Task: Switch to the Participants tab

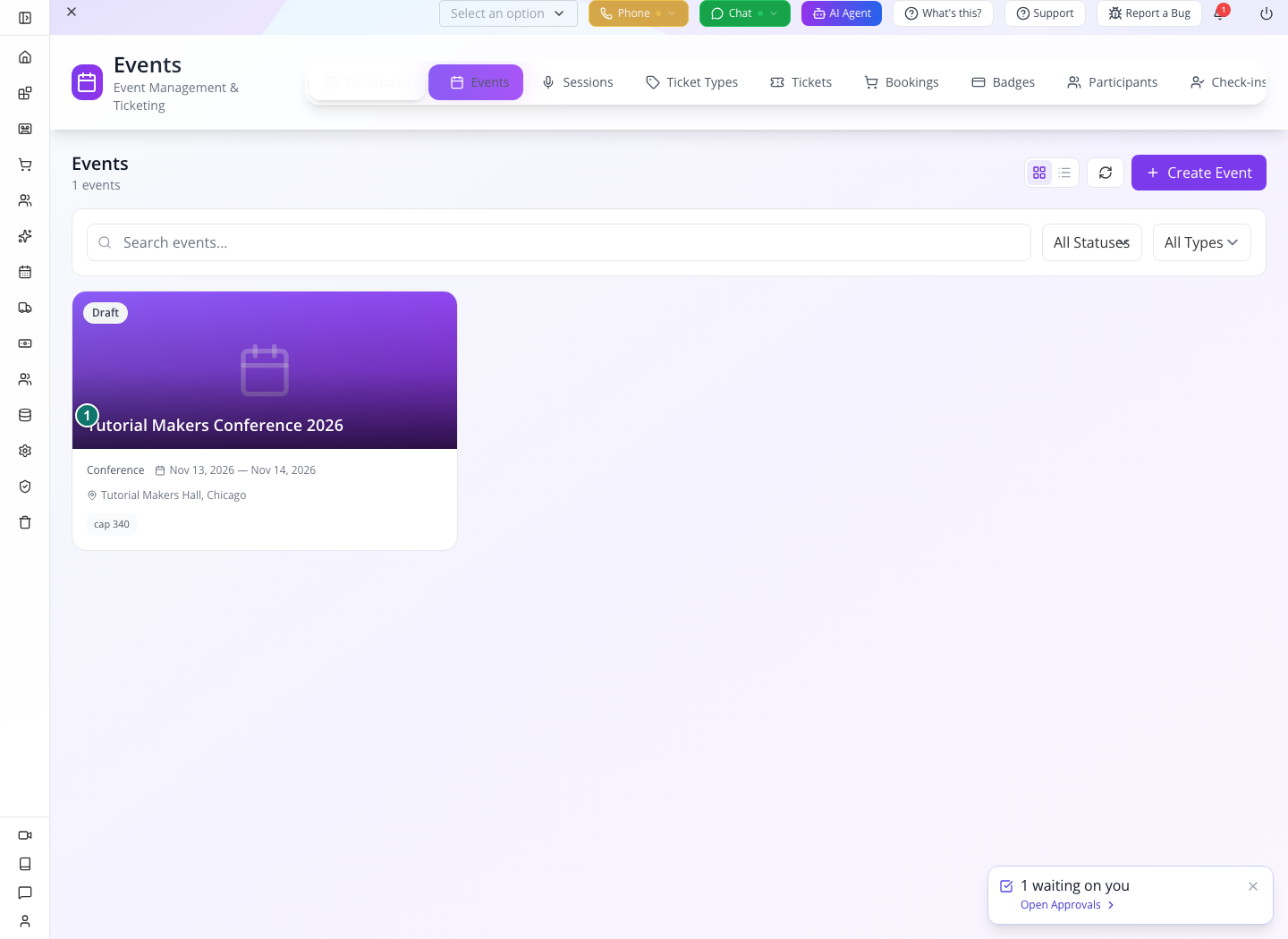Action: pos(1113,82)
